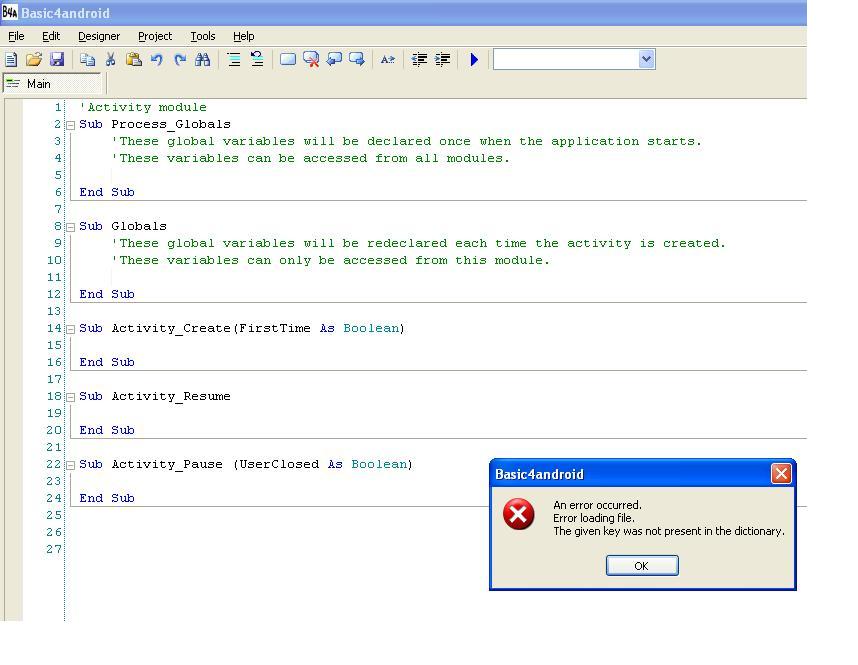This screenshot has height=665, width=858.
Task: Click the uncomment block icon
Action: [x=257, y=59]
